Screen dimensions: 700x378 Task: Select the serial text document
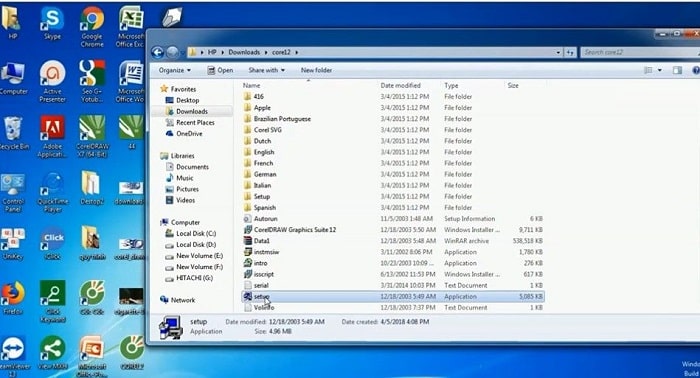click(x=256, y=285)
